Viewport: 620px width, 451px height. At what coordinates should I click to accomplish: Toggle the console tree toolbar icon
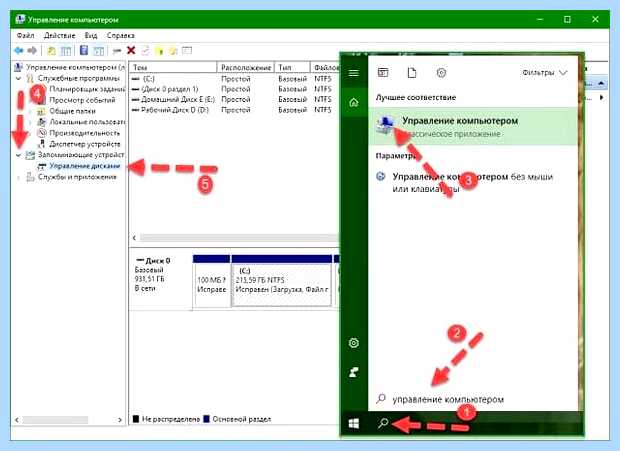tap(66, 51)
